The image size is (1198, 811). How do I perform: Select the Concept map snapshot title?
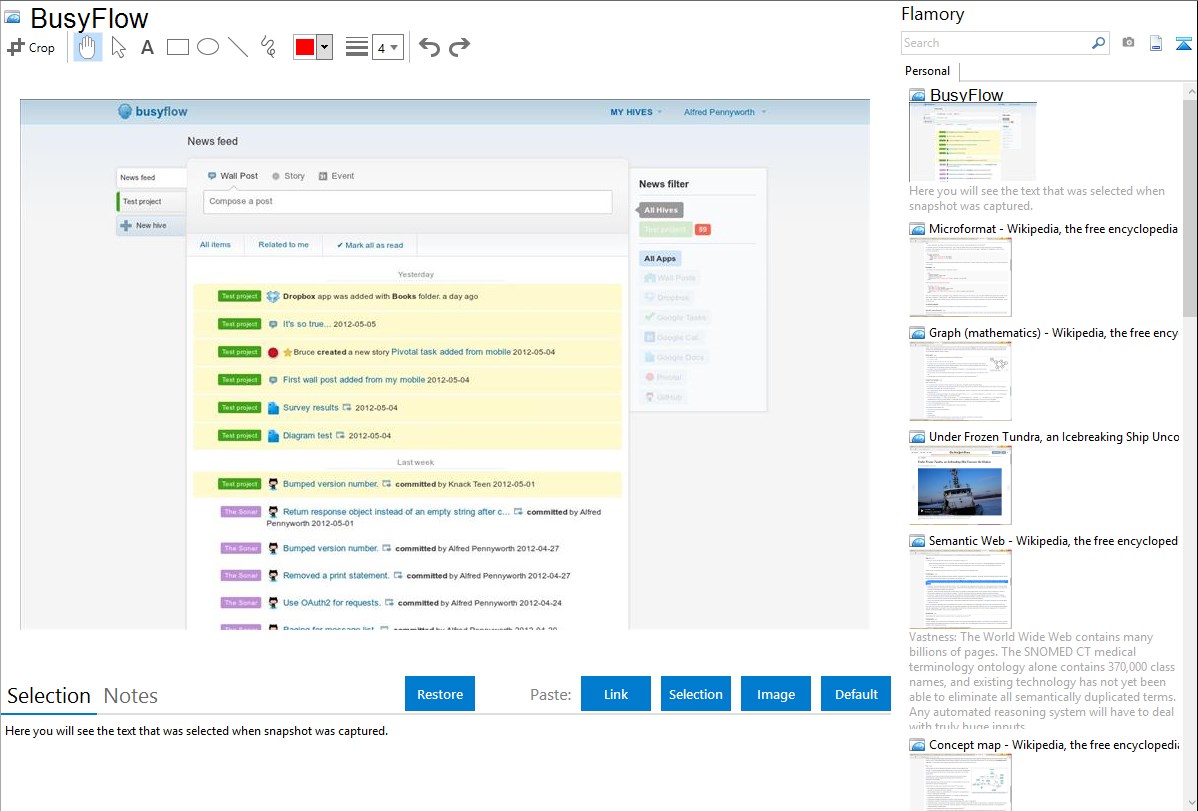coord(1054,744)
